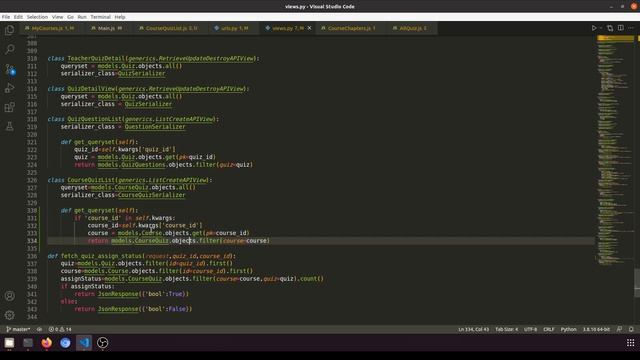The width and height of the screenshot is (640, 360).
Task: Open problems via errors and warnings count
Action: tap(60, 329)
